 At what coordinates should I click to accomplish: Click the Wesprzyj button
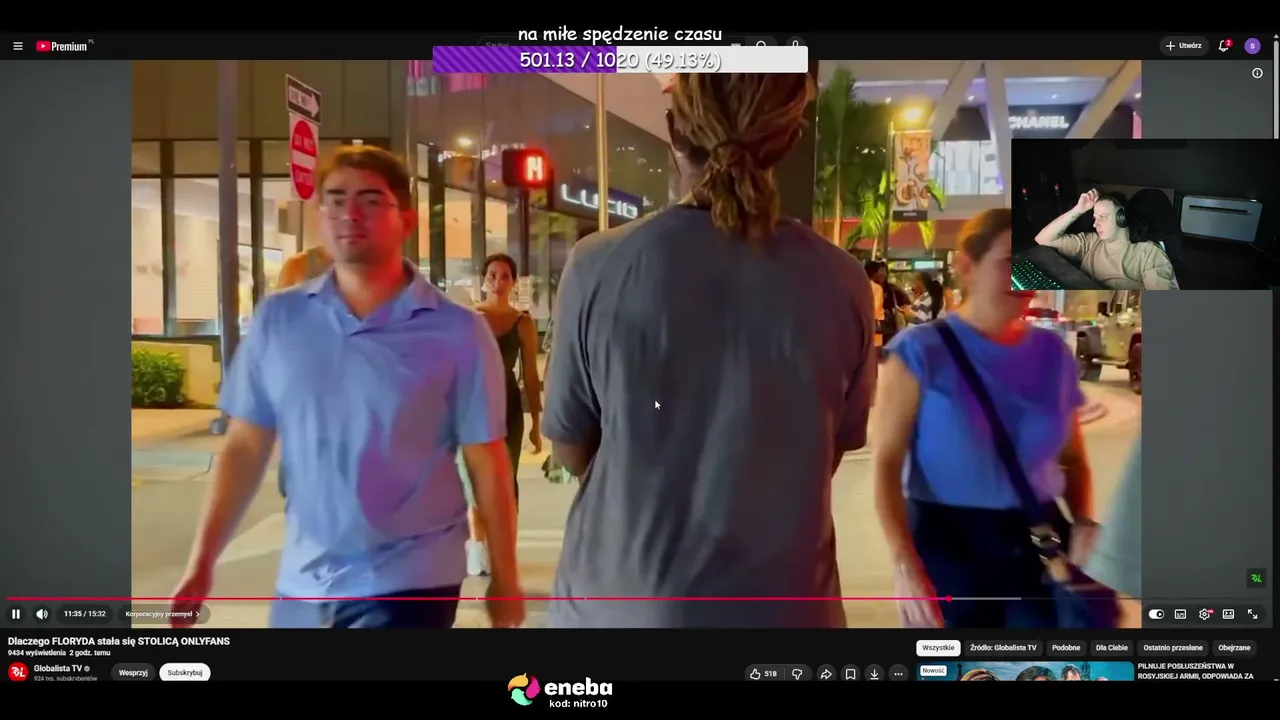coord(133,672)
